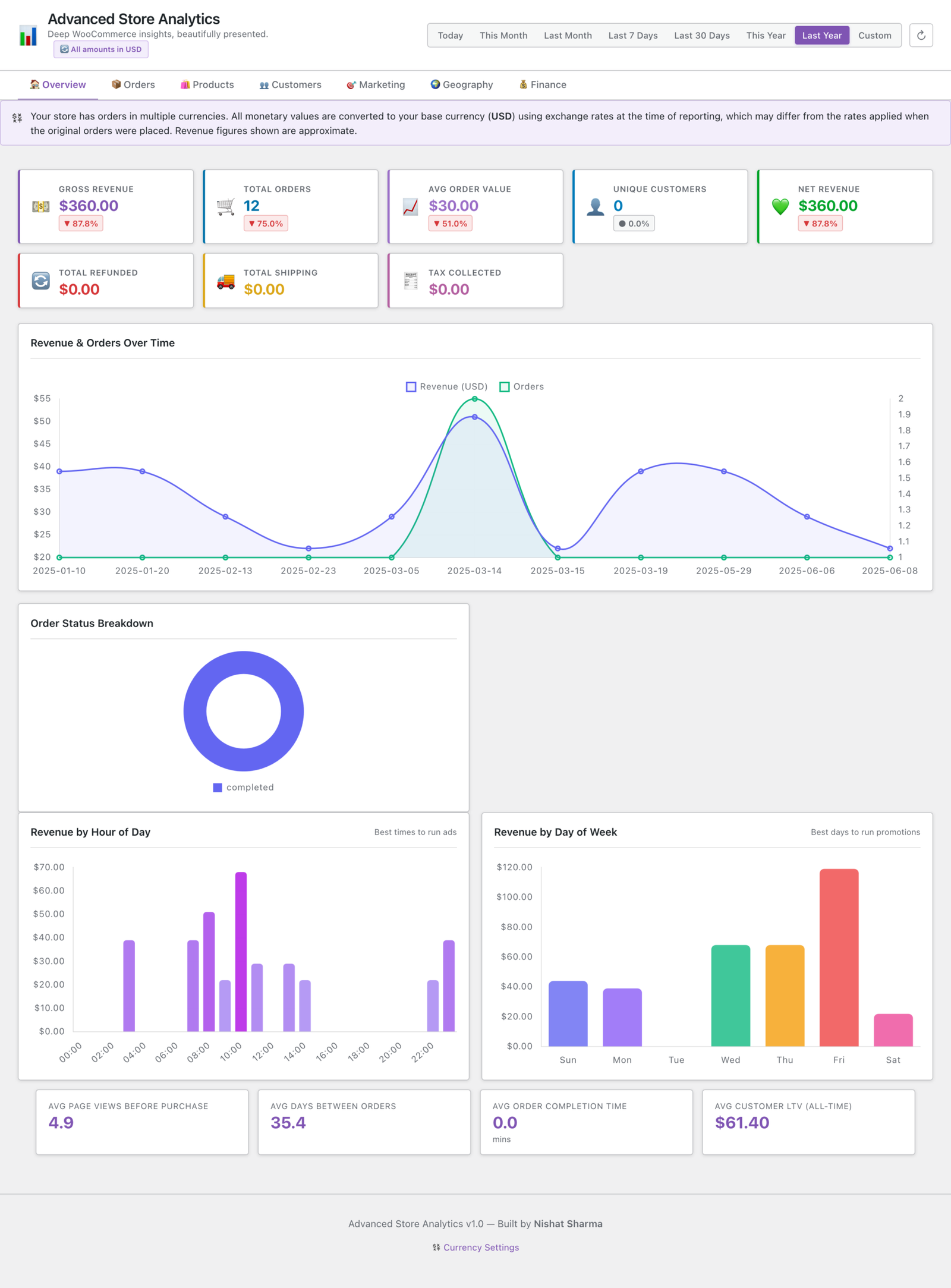Click the house icon on Overview tab
This screenshot has height=1288, width=951.
pos(35,84)
